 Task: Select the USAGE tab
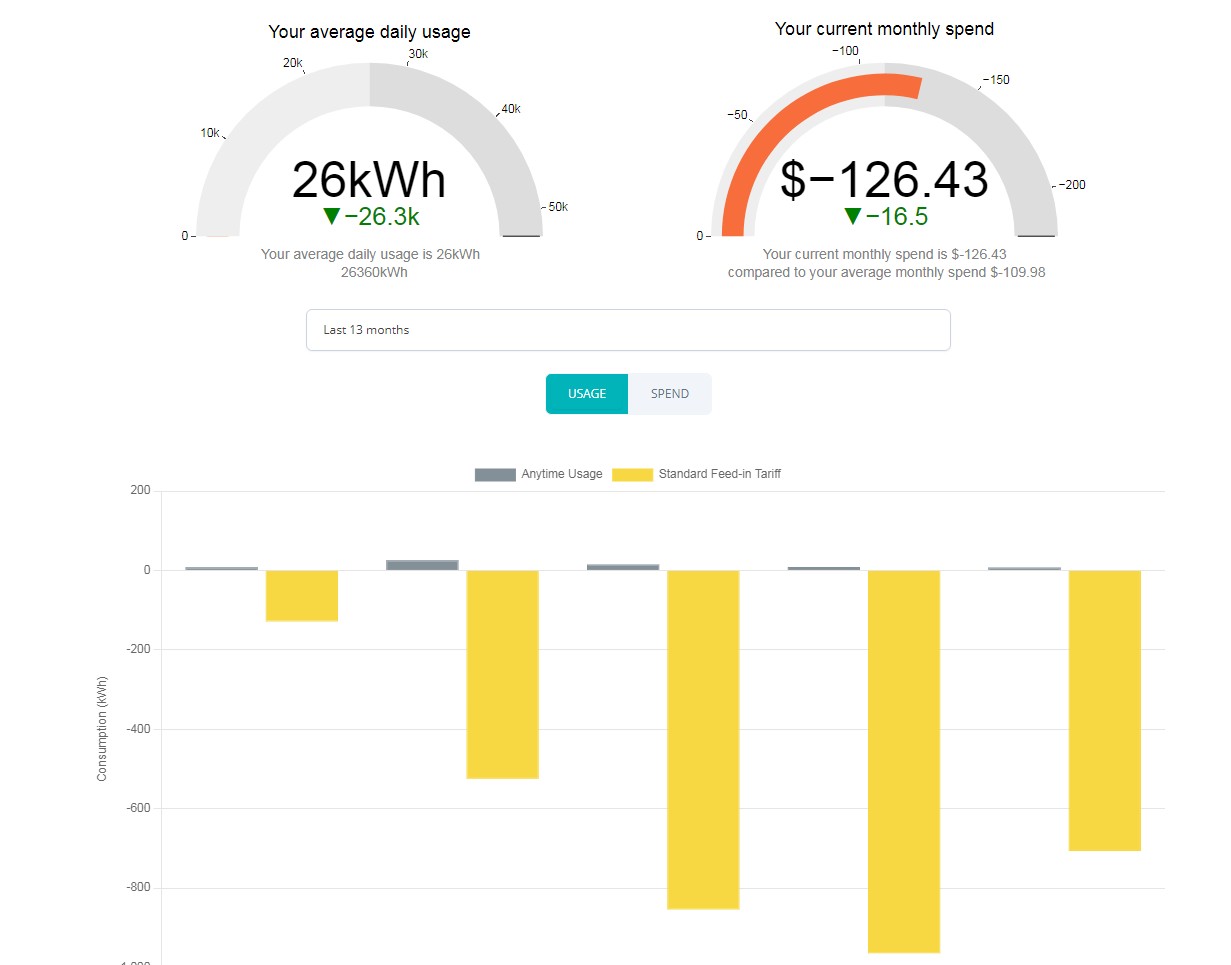click(587, 394)
